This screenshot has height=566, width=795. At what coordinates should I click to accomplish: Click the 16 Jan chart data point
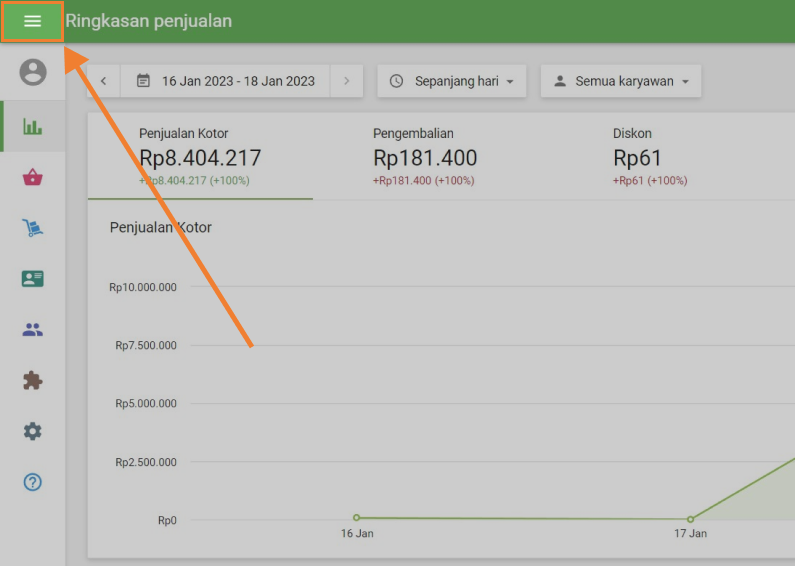click(x=357, y=518)
